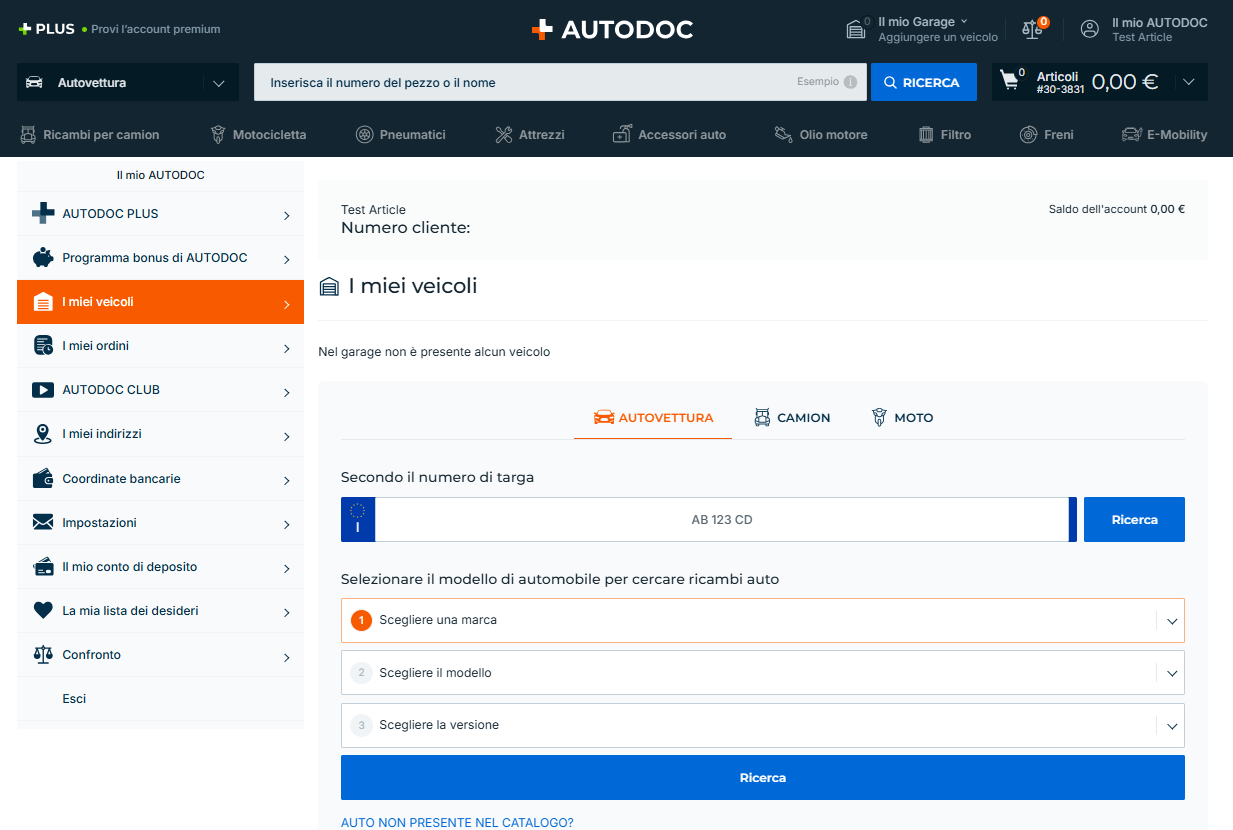Click the comparison scales icon in header
Screen dimensions: 1233x830
[x=1032, y=29]
